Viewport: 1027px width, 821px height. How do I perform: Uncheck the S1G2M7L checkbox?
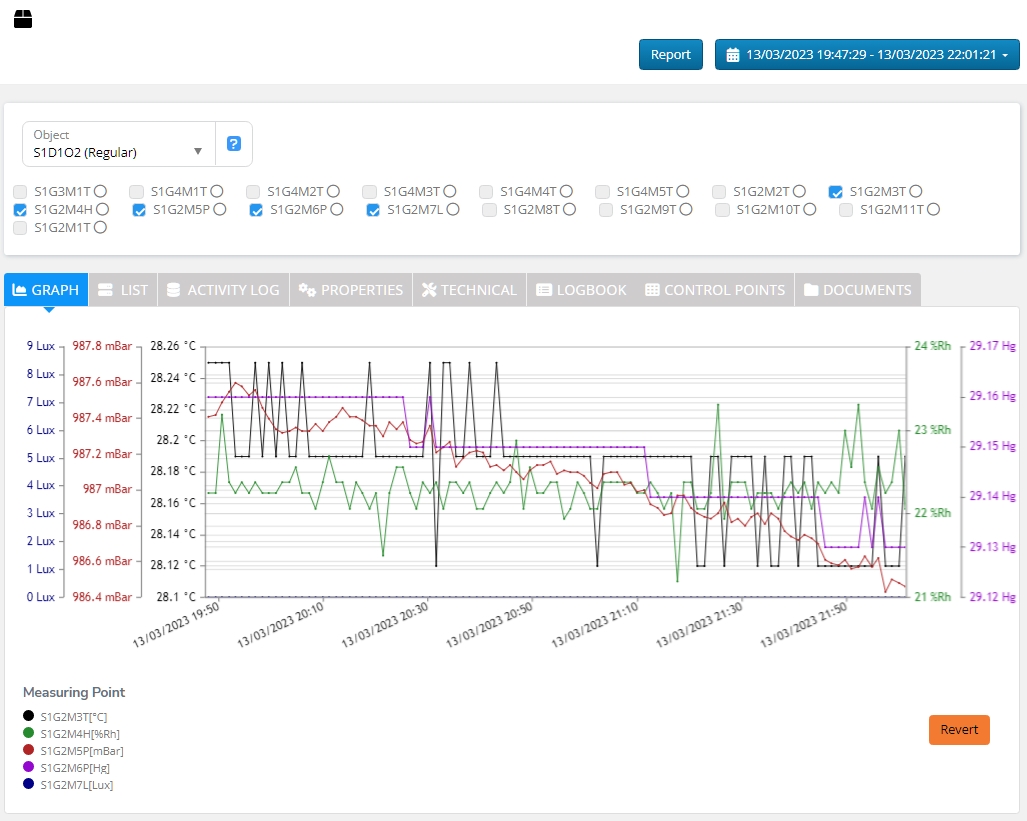tap(373, 210)
